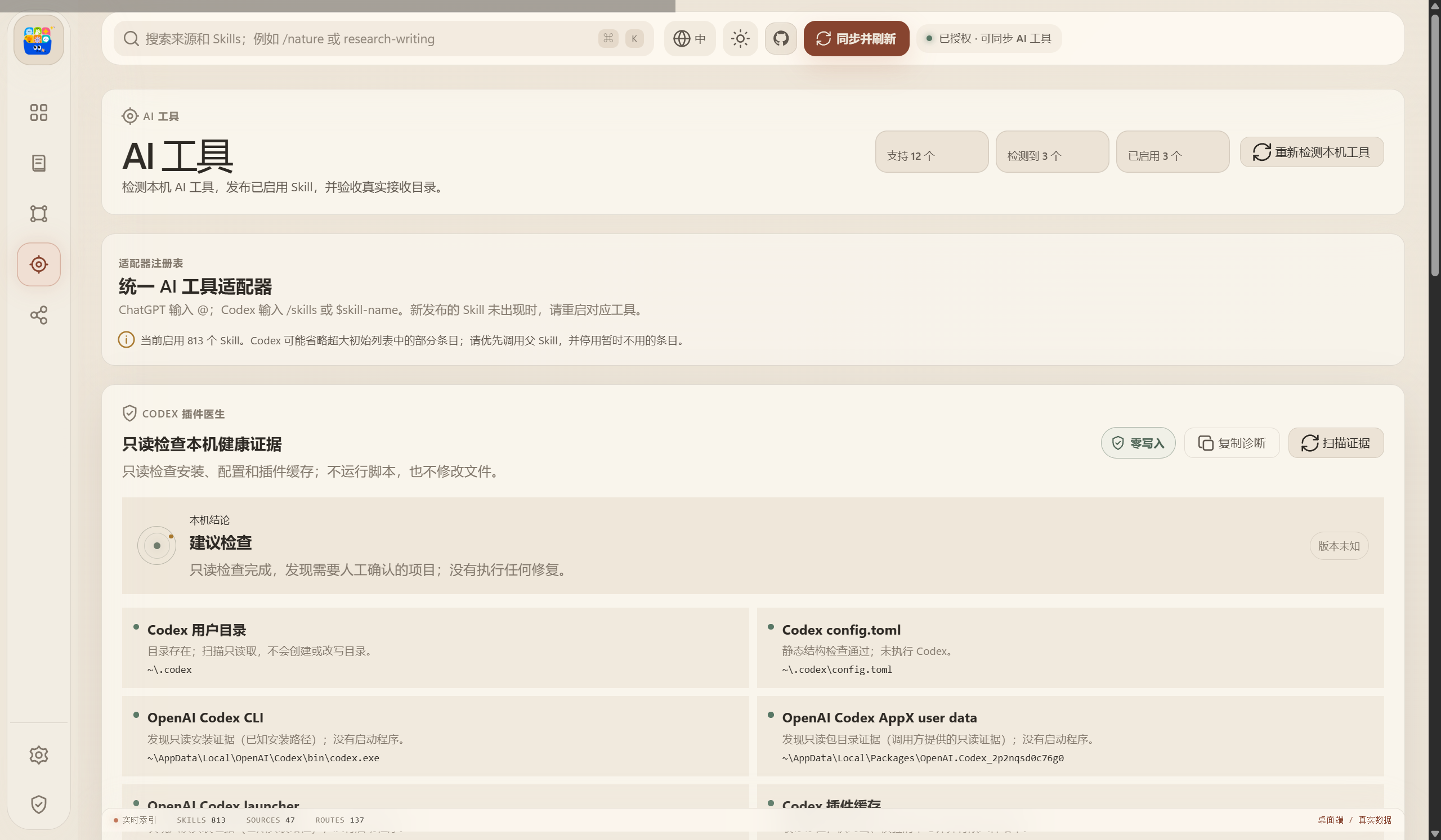Screen dimensions: 1441x840
Task: Click the 零写入 badge
Action: click(x=1138, y=443)
